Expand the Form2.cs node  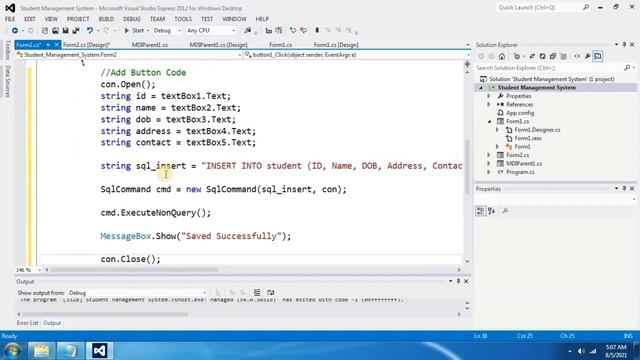point(489,155)
